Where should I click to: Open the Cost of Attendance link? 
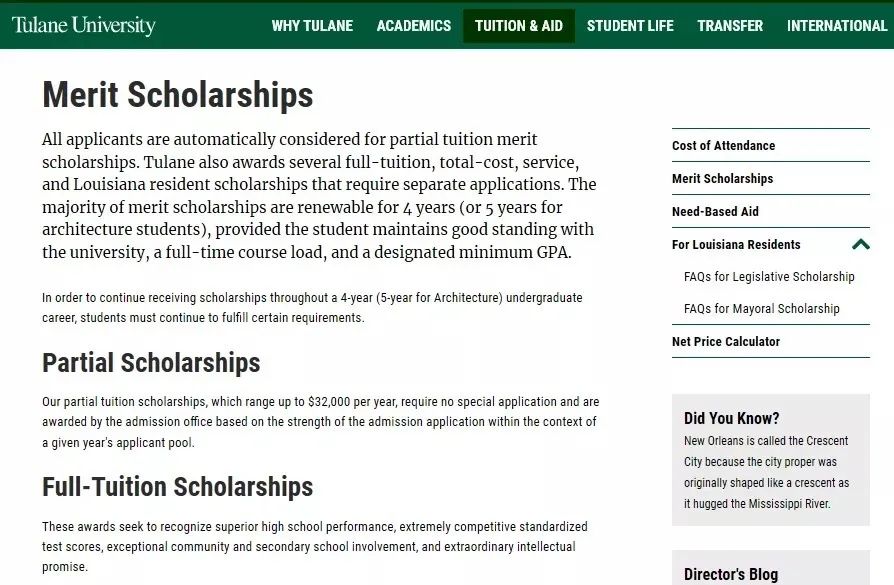[723, 145]
